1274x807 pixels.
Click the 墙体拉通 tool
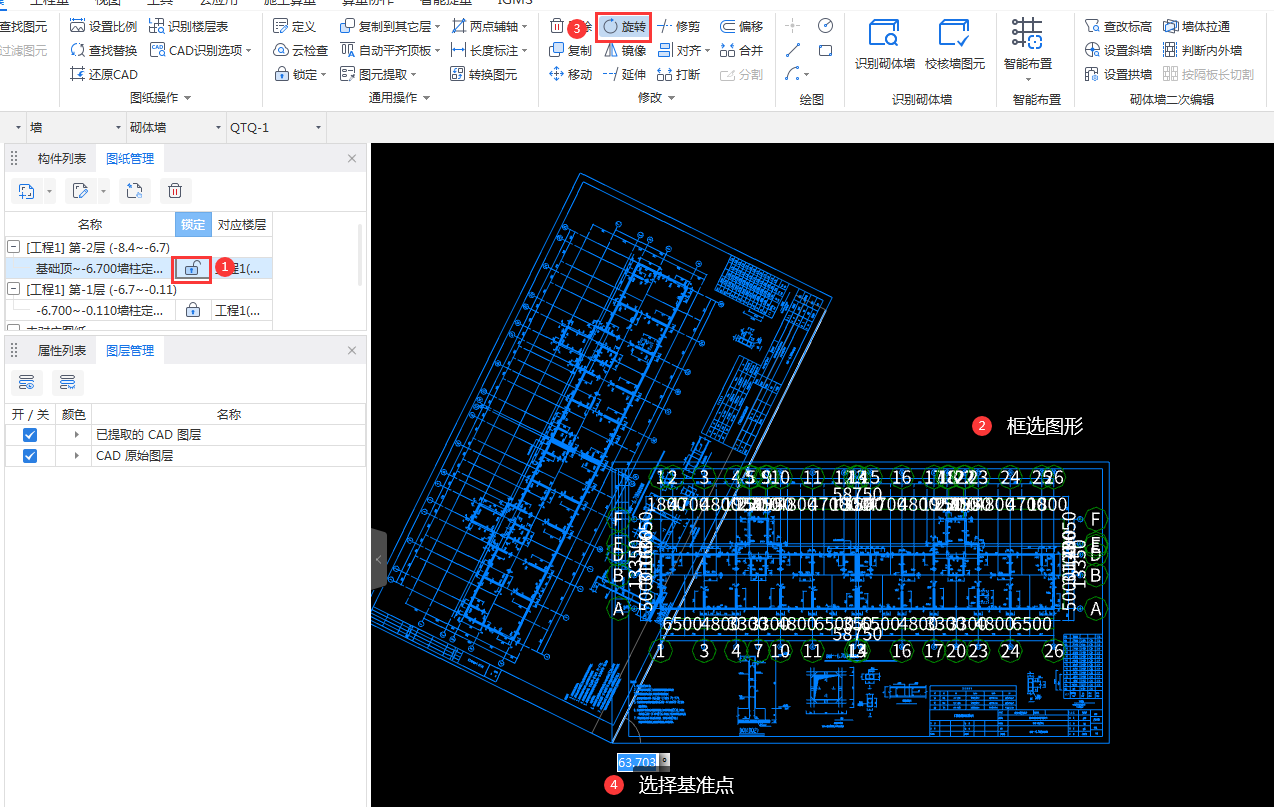pos(1196,26)
